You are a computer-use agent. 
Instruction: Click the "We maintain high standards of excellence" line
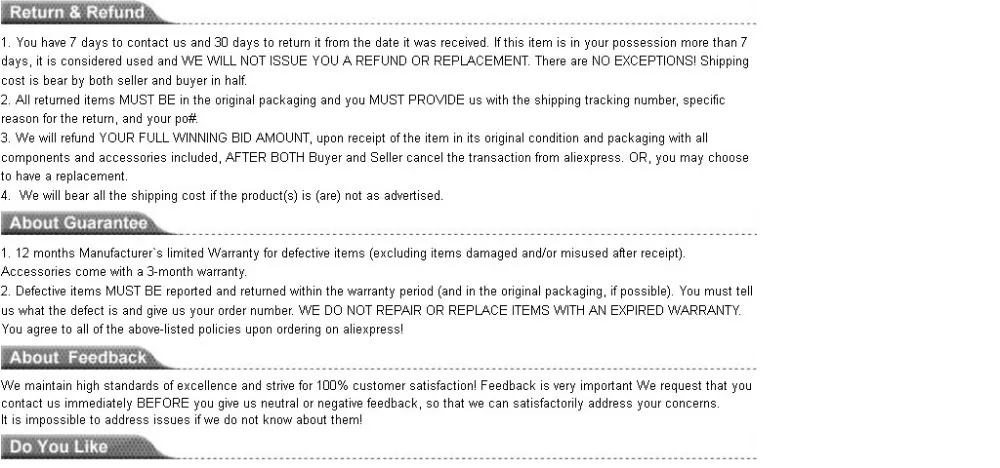click(375, 385)
